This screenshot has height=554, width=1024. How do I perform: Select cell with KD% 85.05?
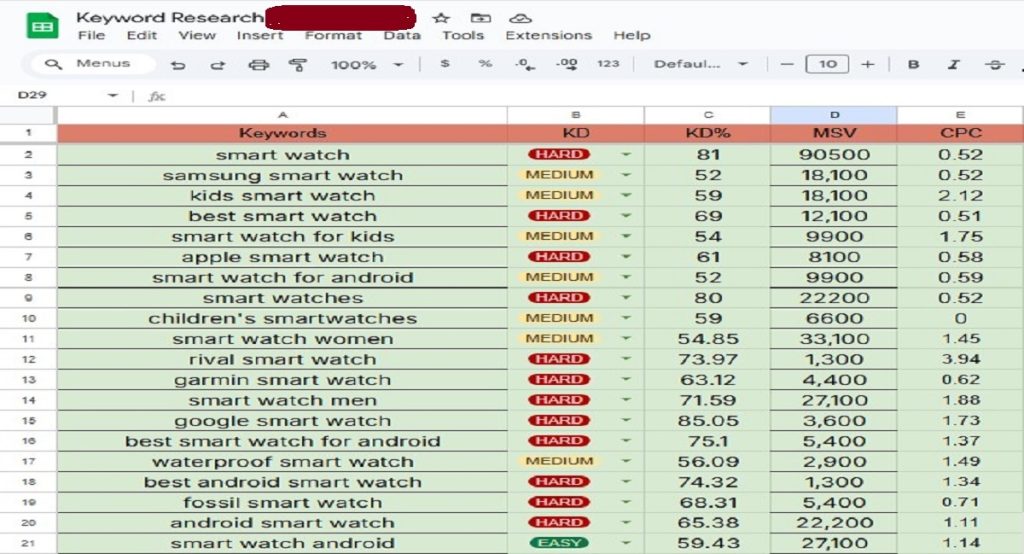point(707,420)
